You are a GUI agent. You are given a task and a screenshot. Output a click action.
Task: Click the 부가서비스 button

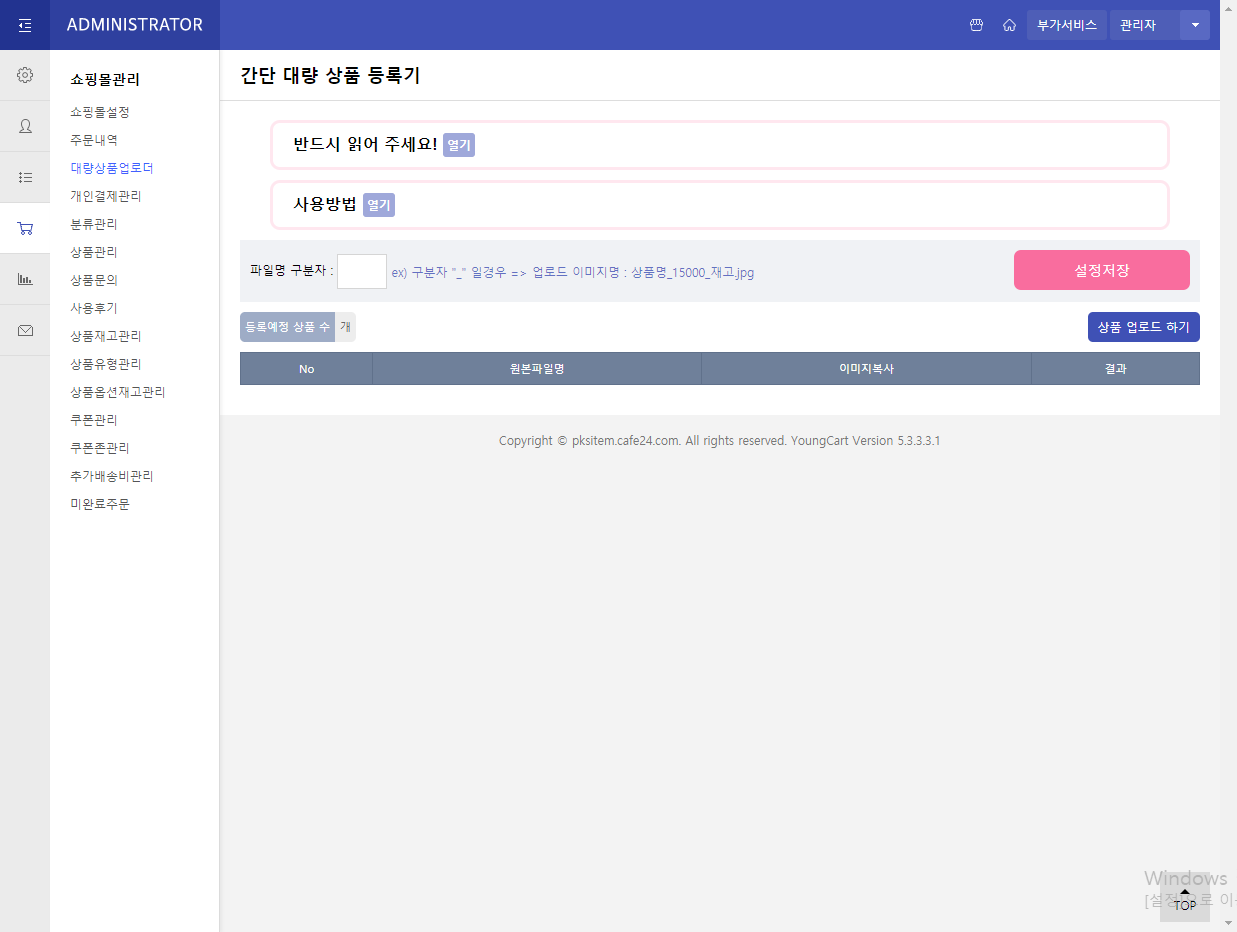(1067, 25)
